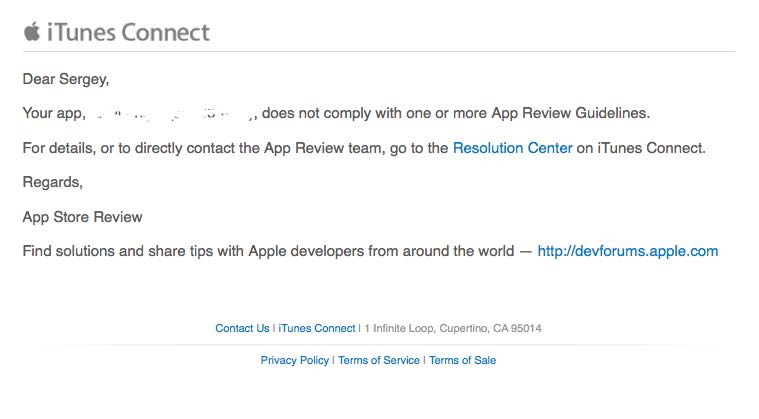Click the iTunes Connect footer link
759x419 pixels.
pos(316,328)
